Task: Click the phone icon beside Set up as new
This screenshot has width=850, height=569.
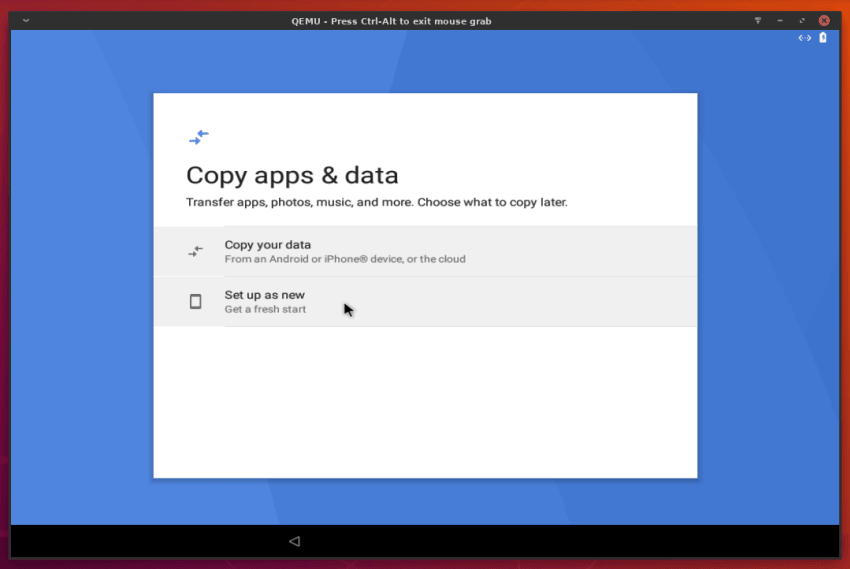Action: coord(196,301)
